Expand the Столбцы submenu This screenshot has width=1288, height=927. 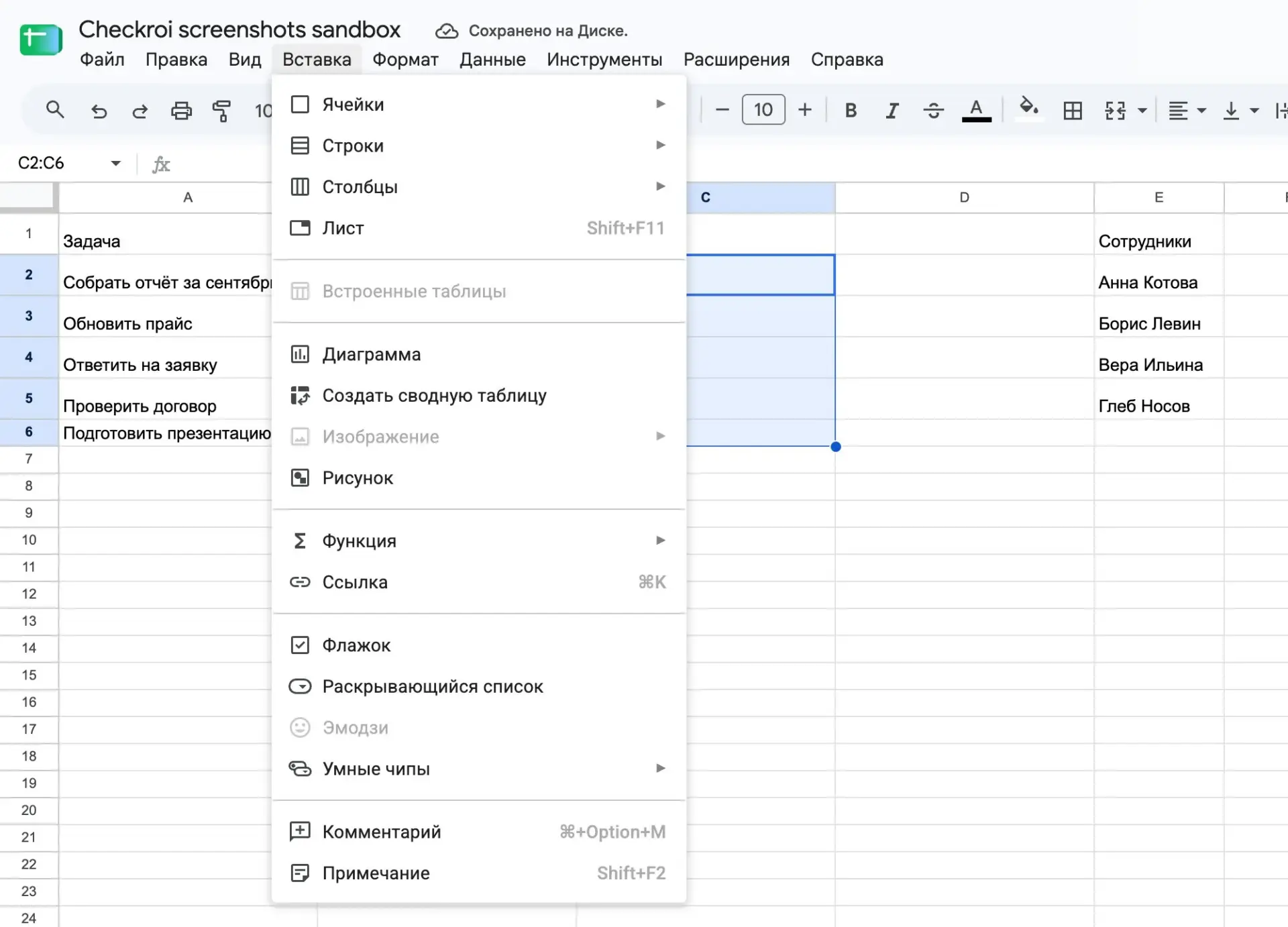tap(478, 186)
